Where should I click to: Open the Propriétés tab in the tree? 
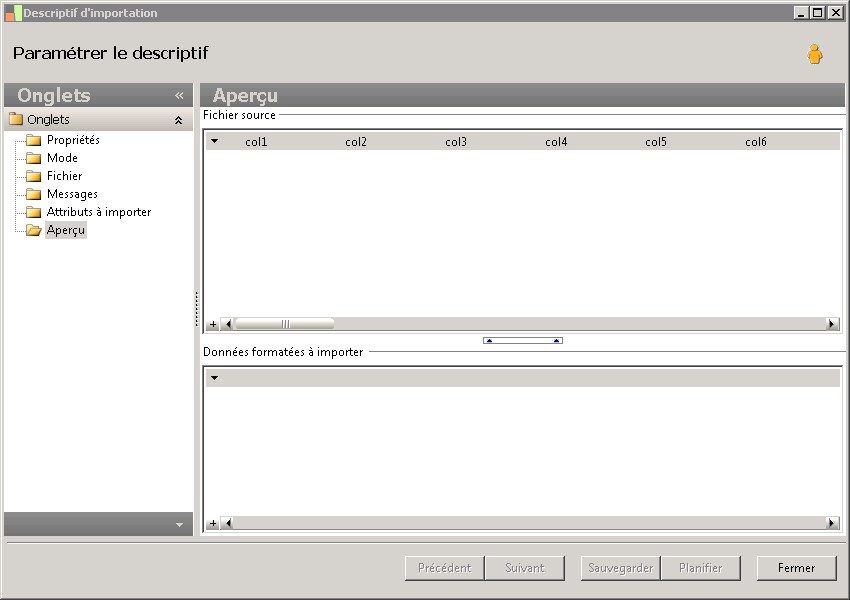[73, 140]
